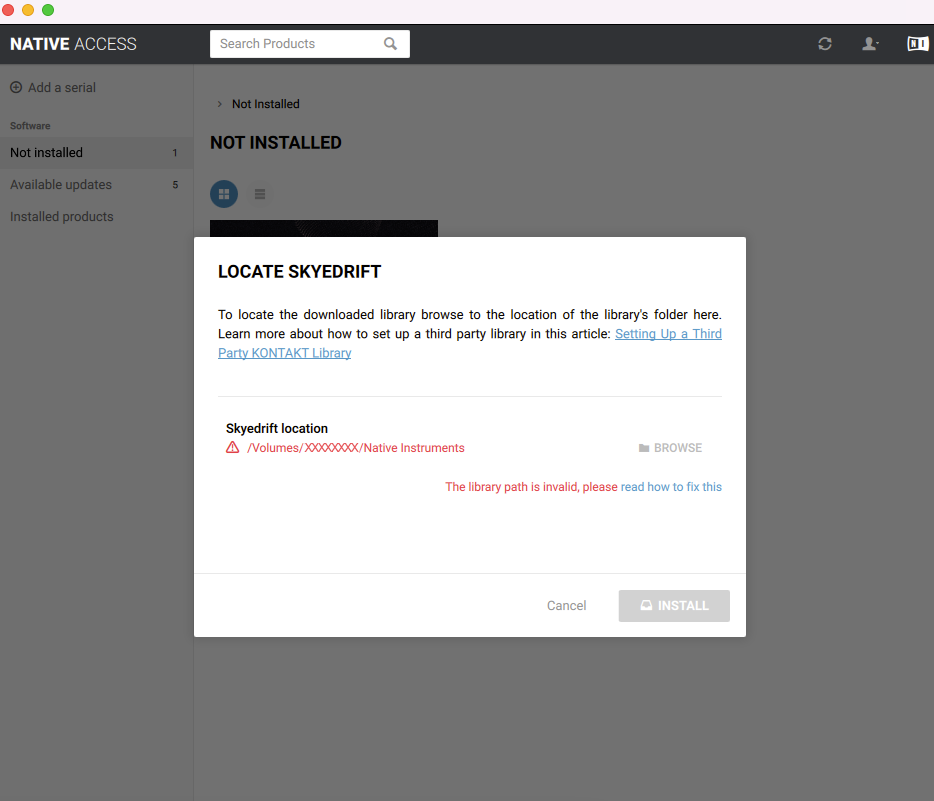
Task: Open Available updates in the sidebar
Action: [x=96, y=185]
